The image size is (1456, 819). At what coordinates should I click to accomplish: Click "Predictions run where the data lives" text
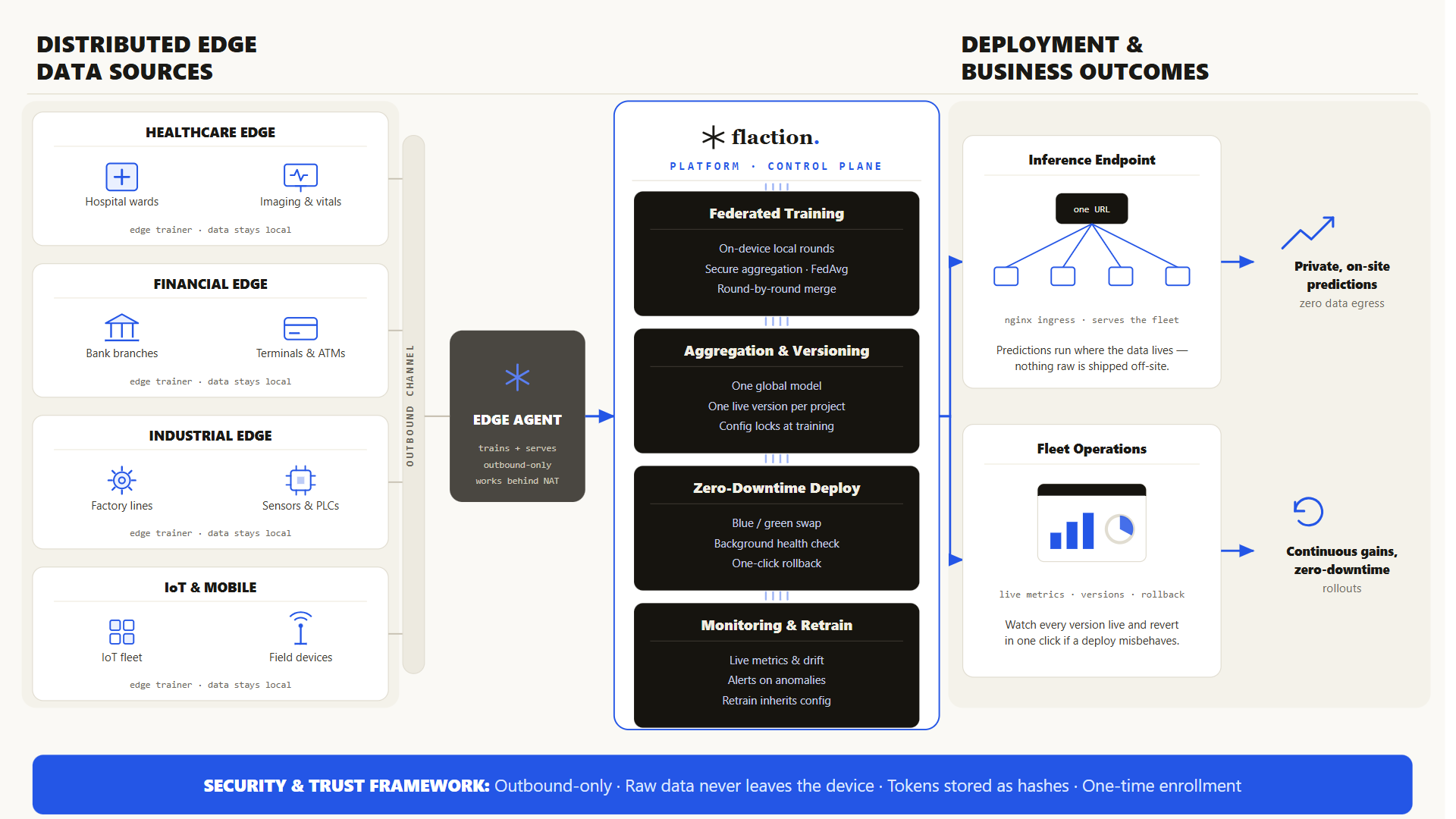pyautogui.click(x=1084, y=350)
